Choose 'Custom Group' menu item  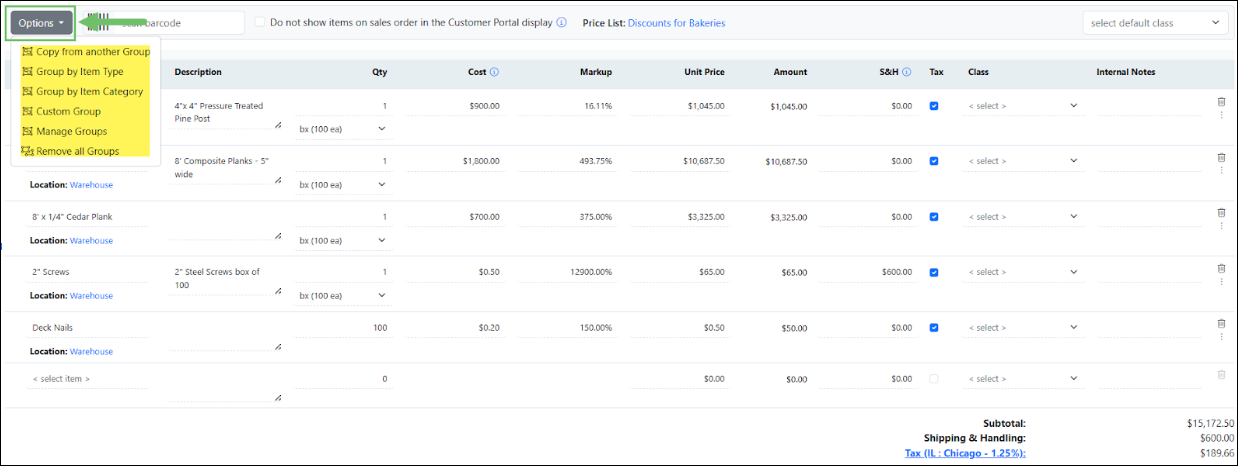coord(61,111)
